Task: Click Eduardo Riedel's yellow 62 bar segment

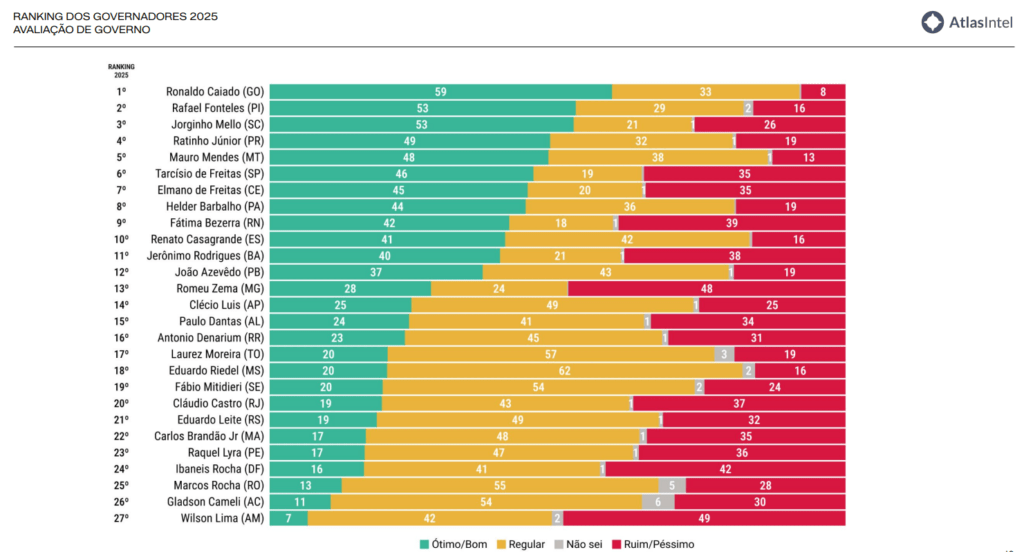Action: (565, 370)
